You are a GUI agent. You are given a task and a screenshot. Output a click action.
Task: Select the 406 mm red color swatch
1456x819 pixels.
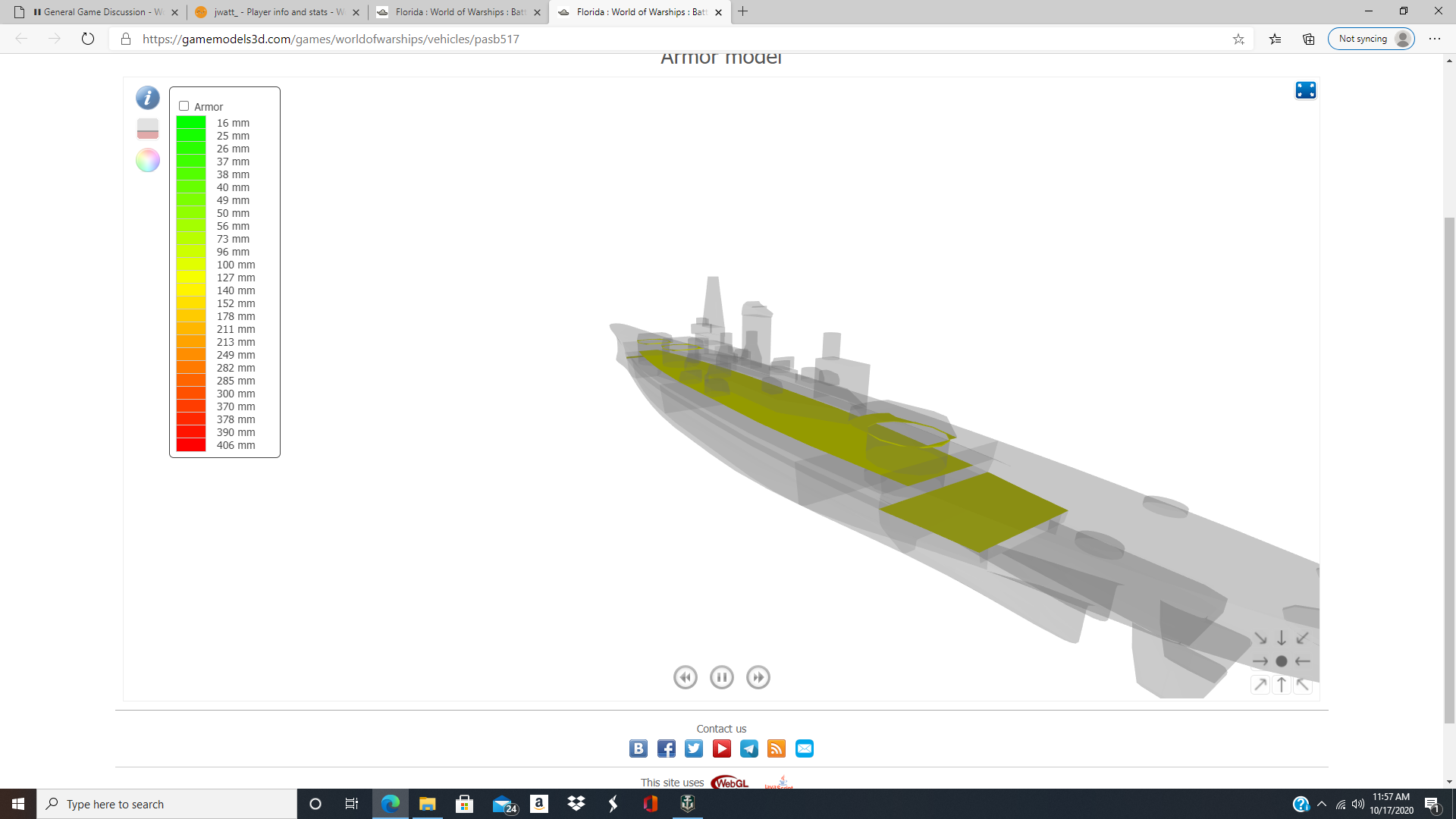191,445
